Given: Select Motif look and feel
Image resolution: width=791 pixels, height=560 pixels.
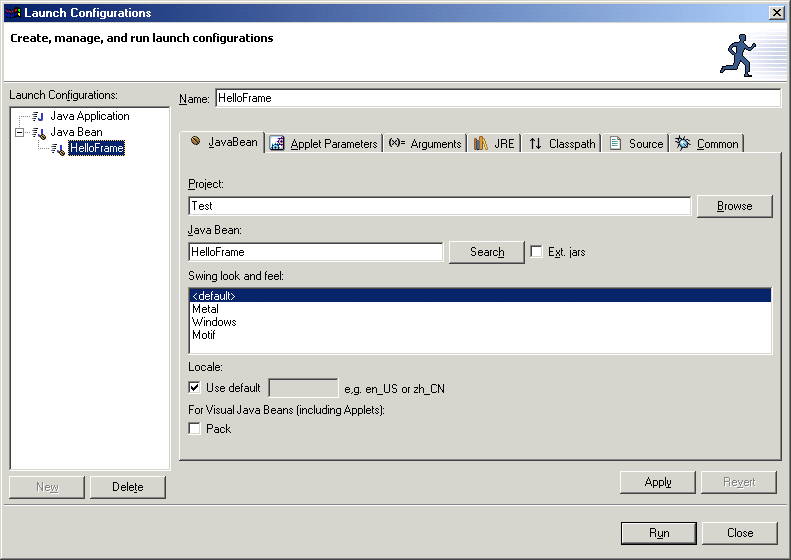Looking at the screenshot, I should click(x=480, y=335).
